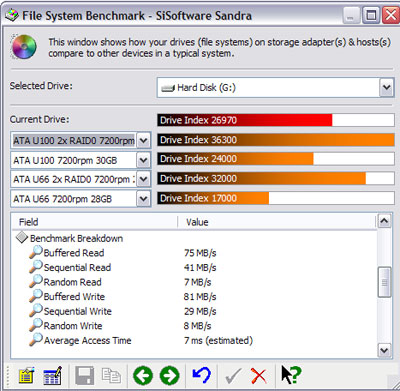Select the Buffered Write row label
The height and width of the screenshot is (391, 400).
(x=74, y=297)
